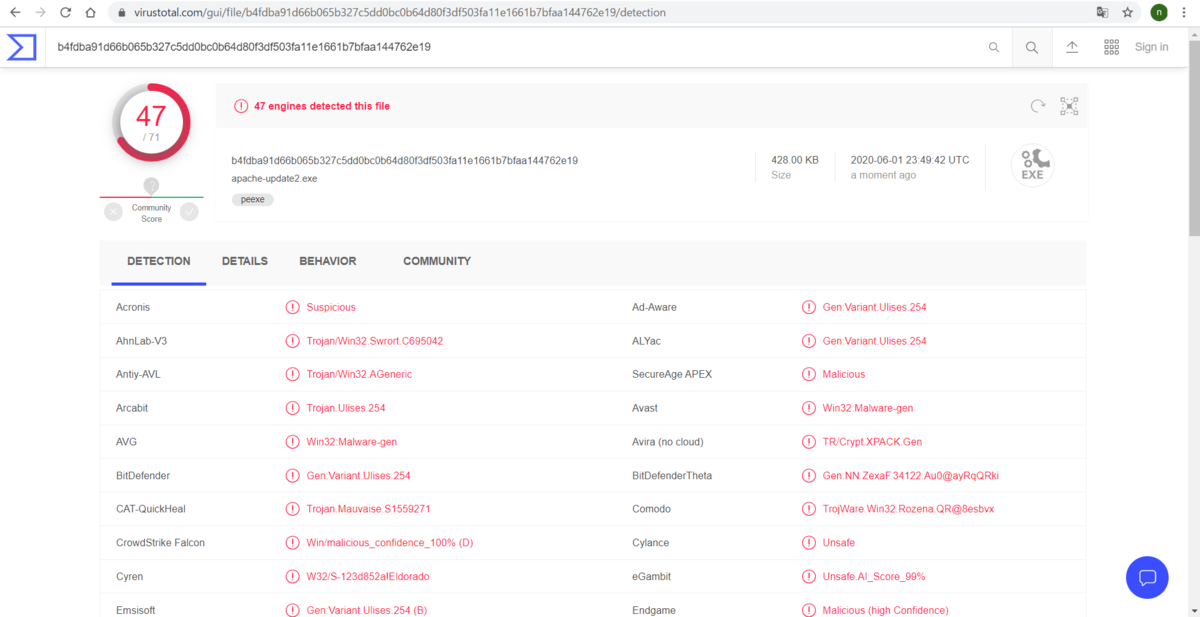Go forward in browser history
The height and width of the screenshot is (617, 1200).
point(40,13)
